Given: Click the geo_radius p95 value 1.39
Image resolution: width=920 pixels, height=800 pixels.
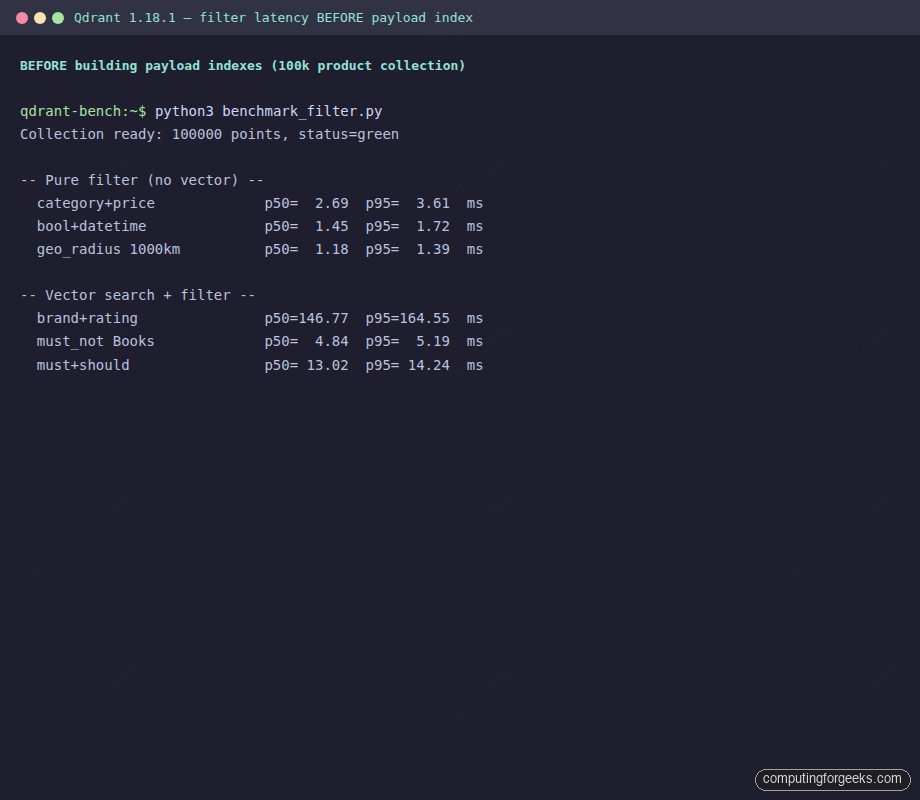Looking at the screenshot, I should (433, 249).
